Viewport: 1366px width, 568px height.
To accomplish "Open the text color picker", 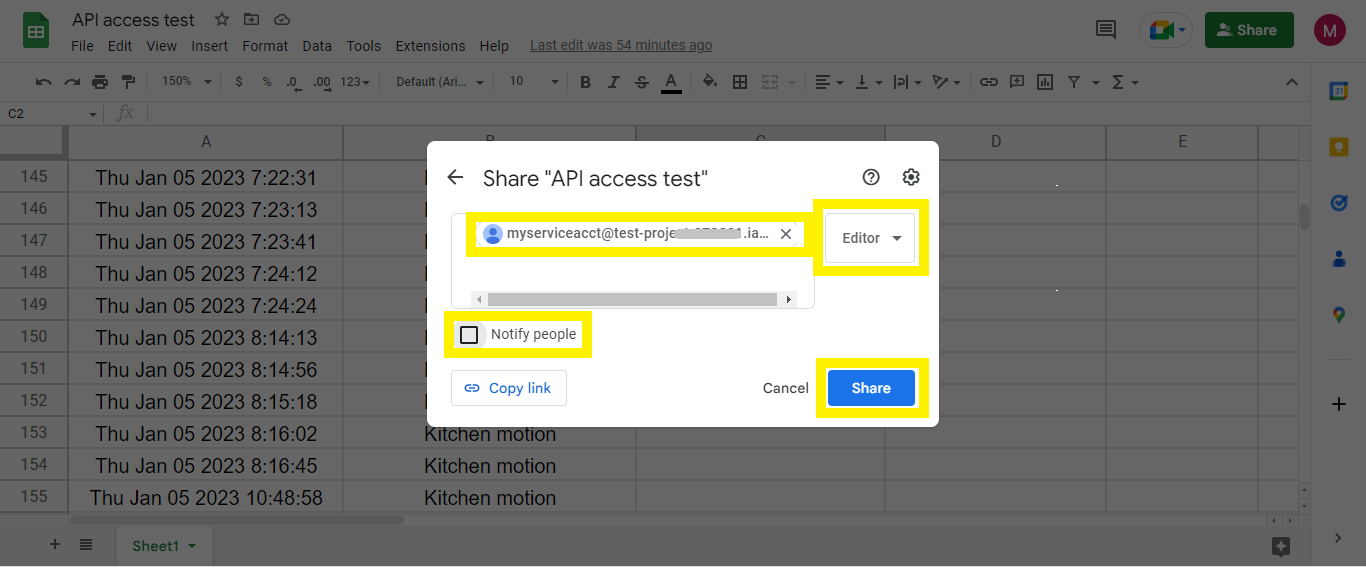I will coord(671,82).
